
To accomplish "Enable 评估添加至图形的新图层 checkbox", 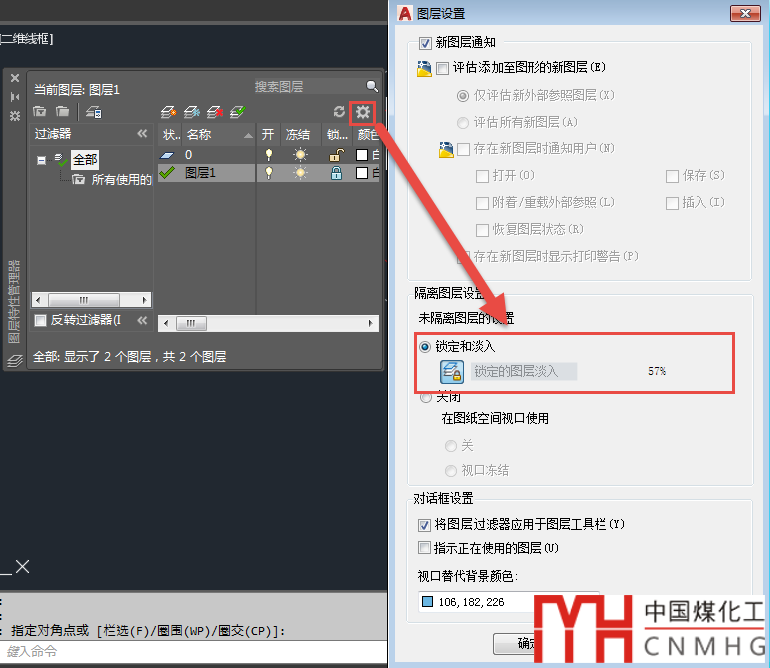I will coord(442,68).
